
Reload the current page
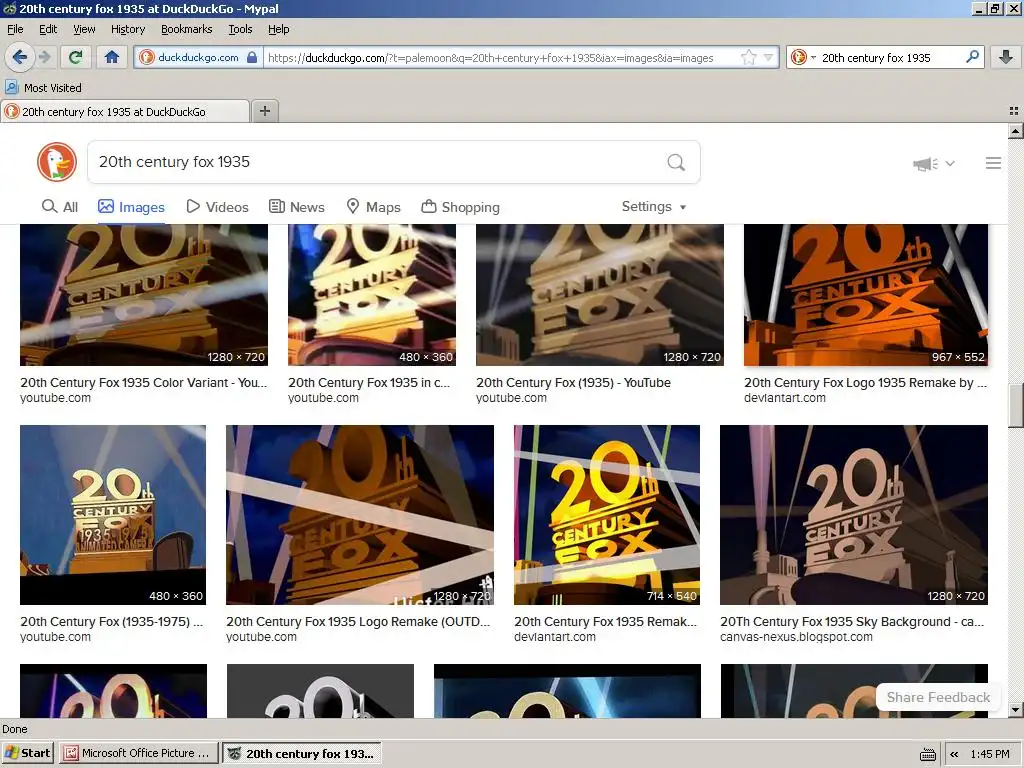(x=75, y=57)
